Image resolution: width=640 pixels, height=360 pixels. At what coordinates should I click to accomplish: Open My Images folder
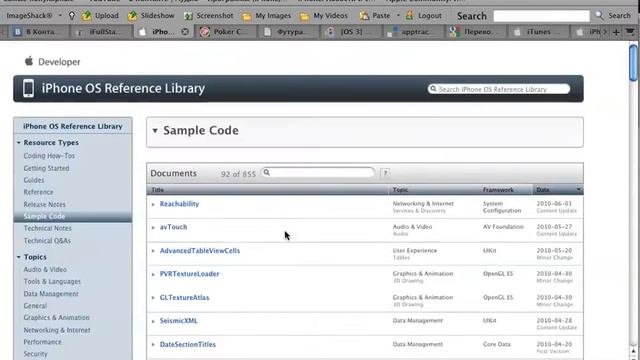coord(266,16)
